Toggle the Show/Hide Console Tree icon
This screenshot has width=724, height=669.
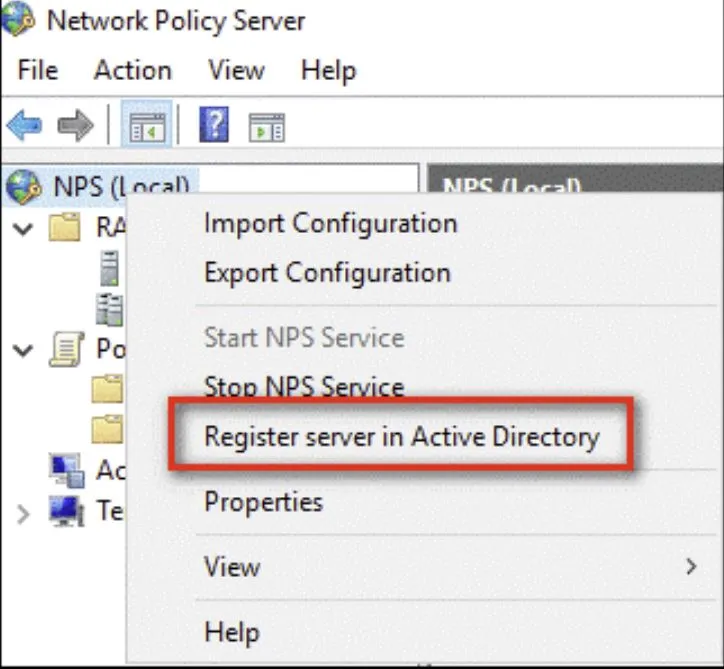(147, 125)
